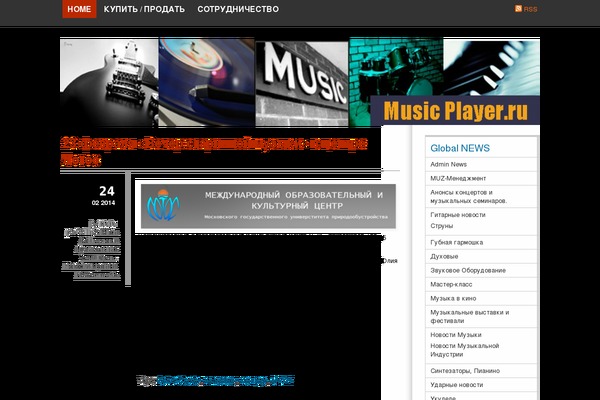Open the Губная гармошка category
The image size is (600, 400).
tap(457, 242)
